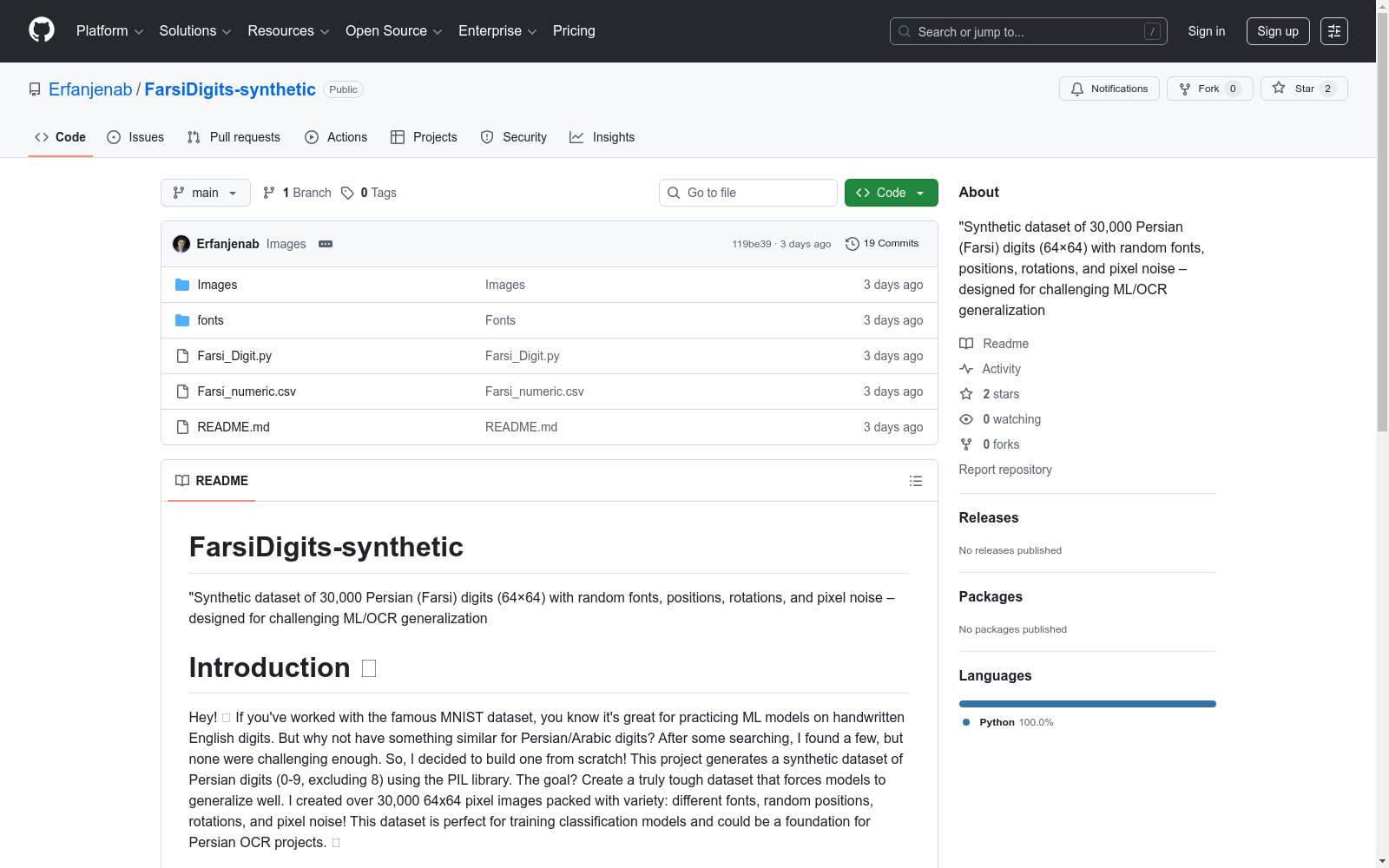Open the Python language link
1389x868 pixels.
coord(1007,722)
